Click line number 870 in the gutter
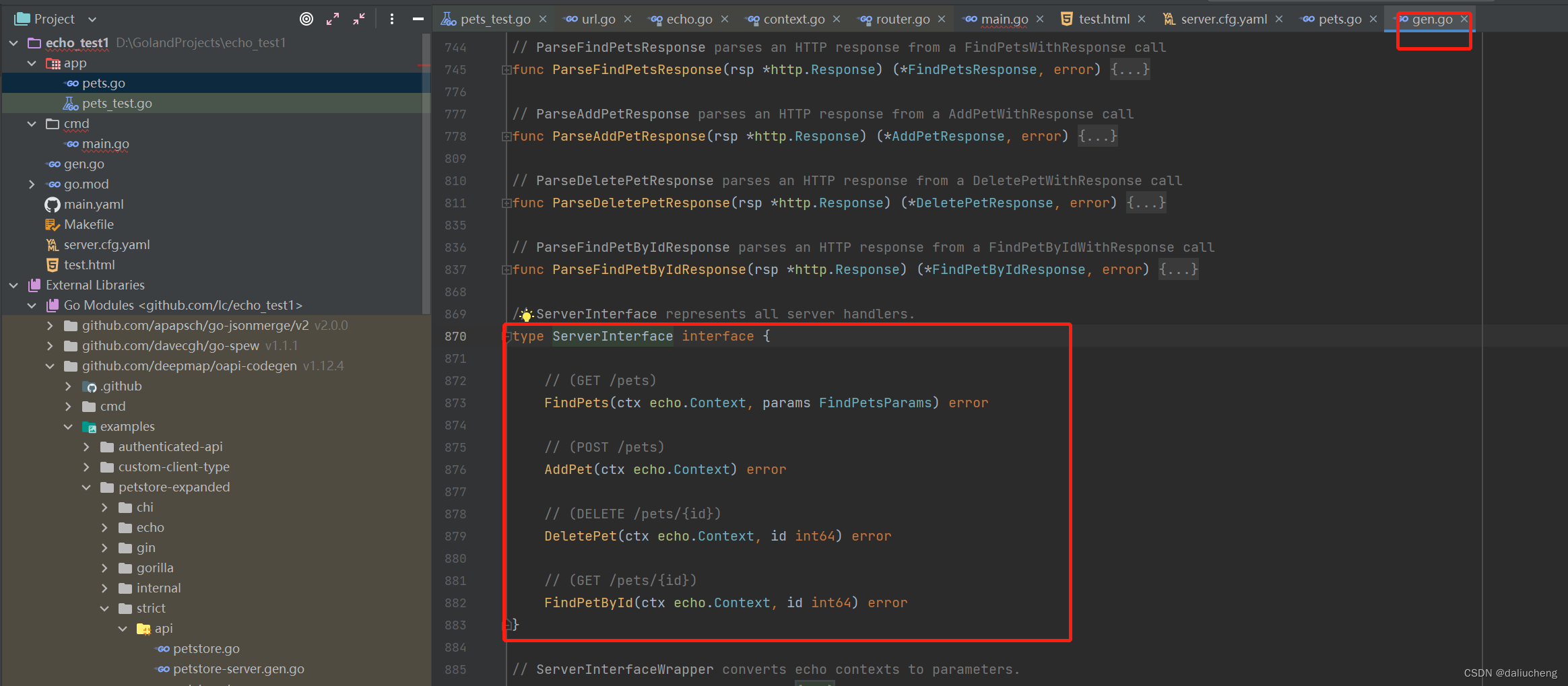 [x=455, y=337]
